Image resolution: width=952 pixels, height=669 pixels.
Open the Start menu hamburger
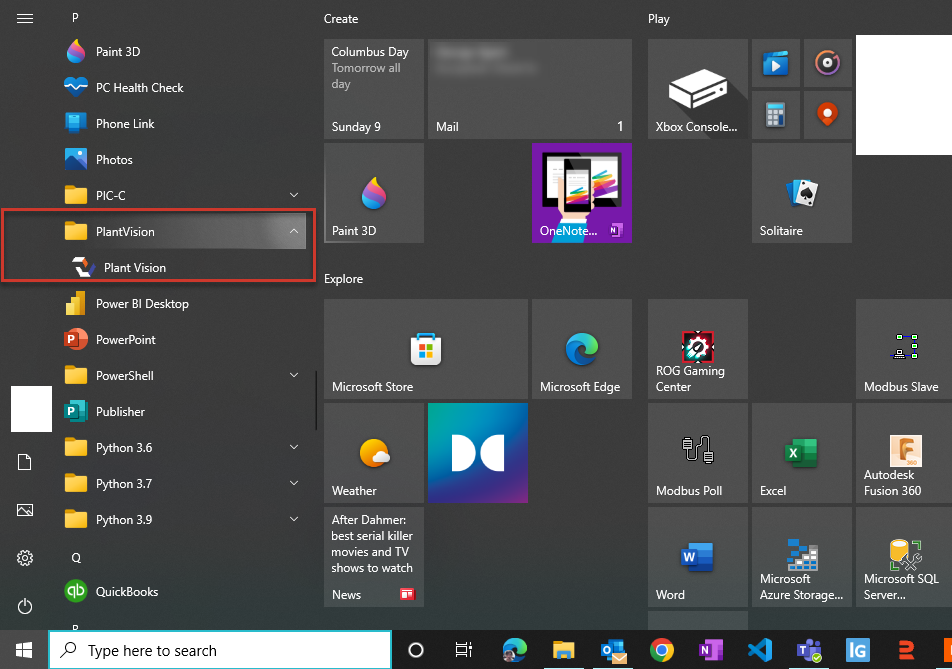24,17
